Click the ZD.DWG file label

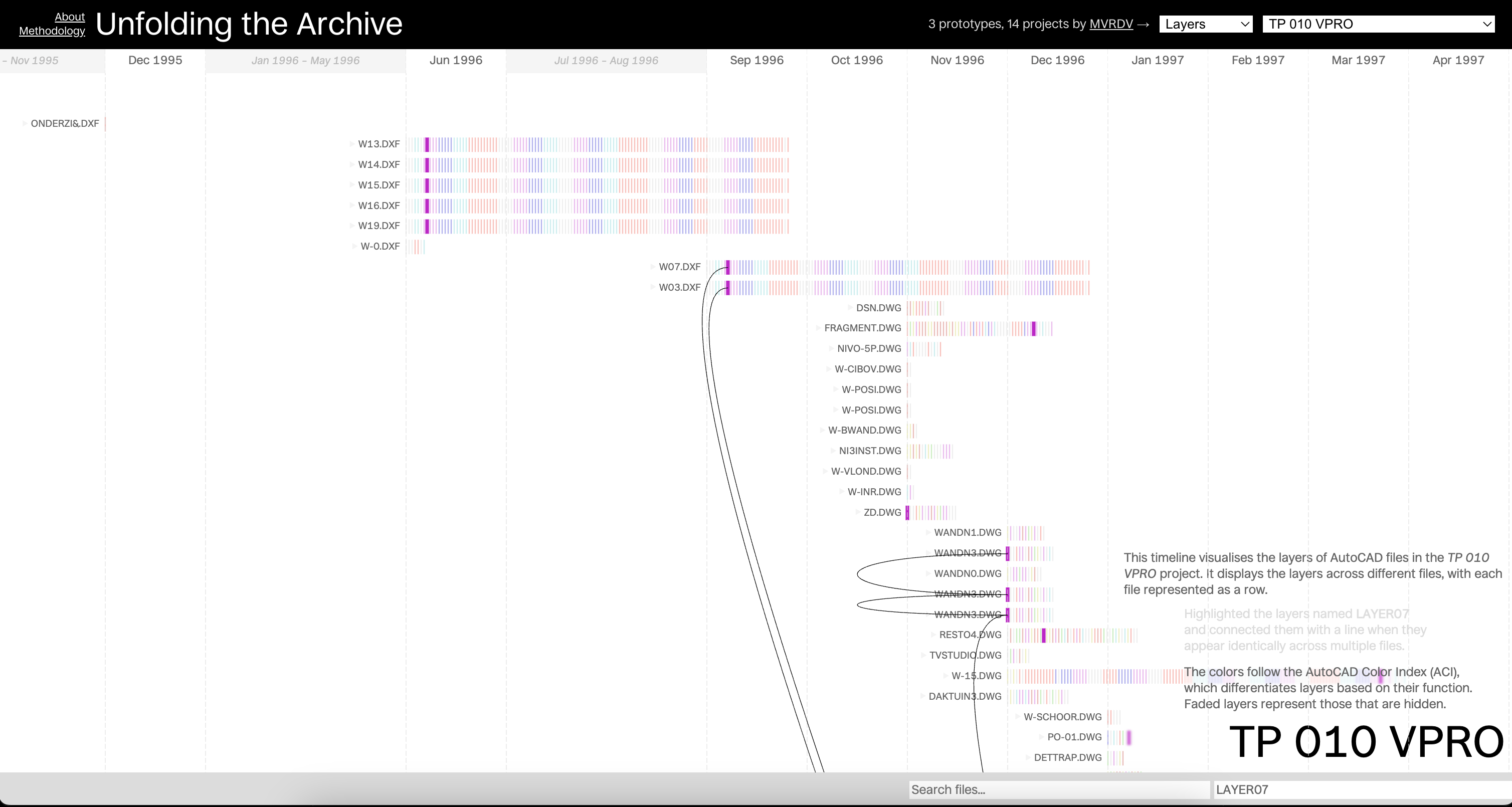882,512
